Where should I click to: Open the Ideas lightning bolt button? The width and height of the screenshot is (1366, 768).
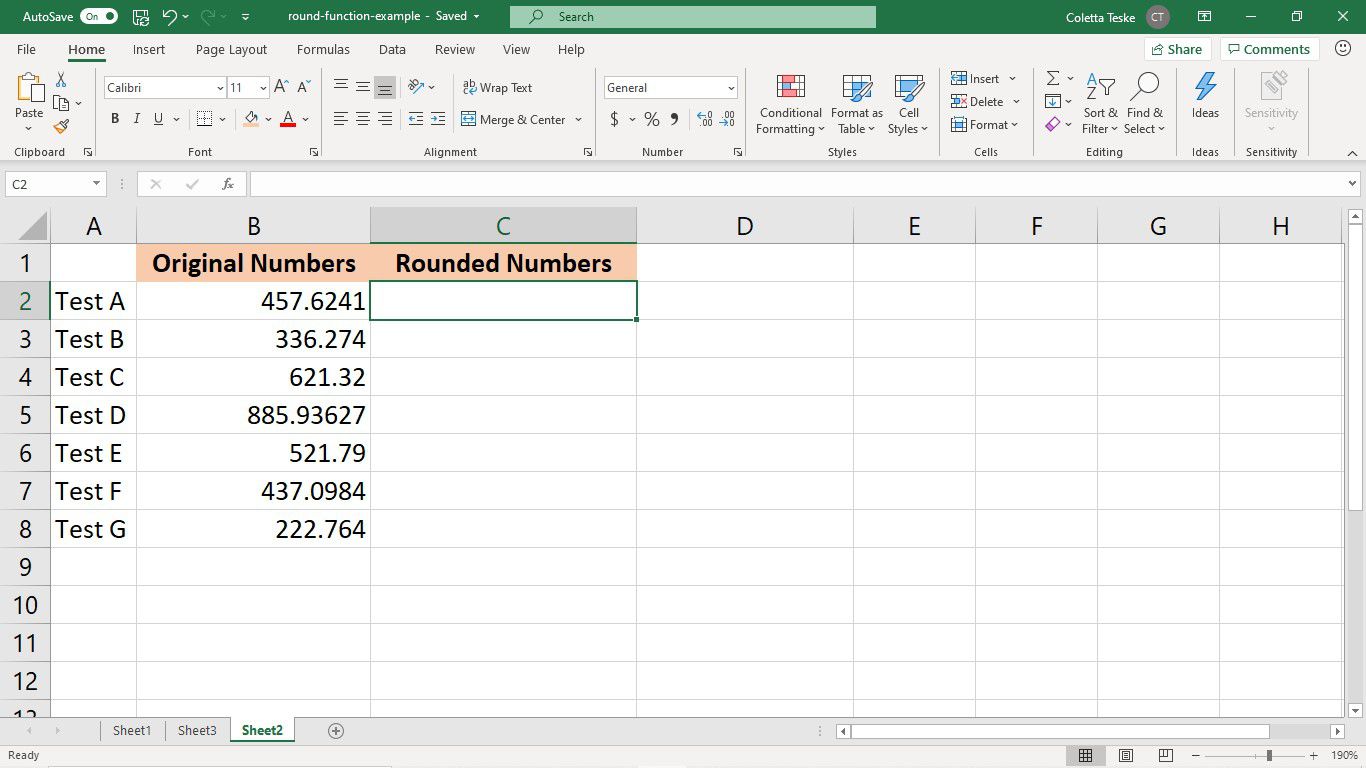tap(1205, 97)
